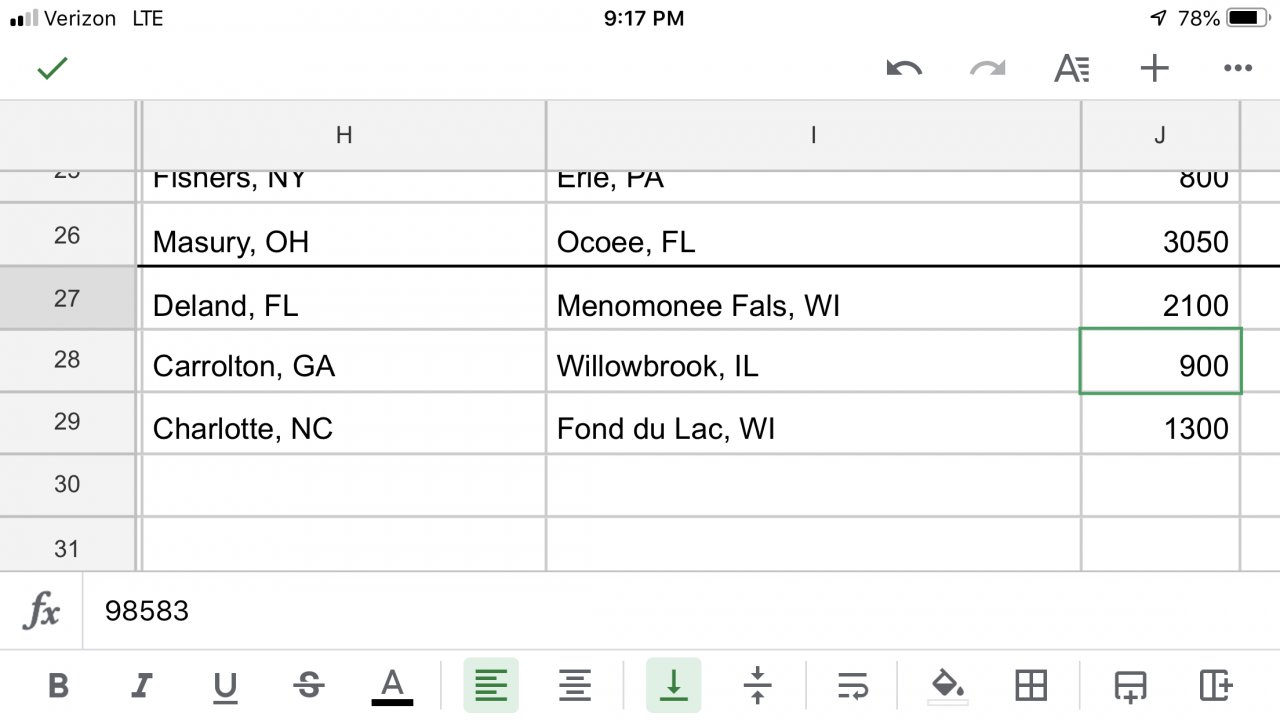Align cell content to vertical middle
The width and height of the screenshot is (1280, 720).
(x=757, y=686)
